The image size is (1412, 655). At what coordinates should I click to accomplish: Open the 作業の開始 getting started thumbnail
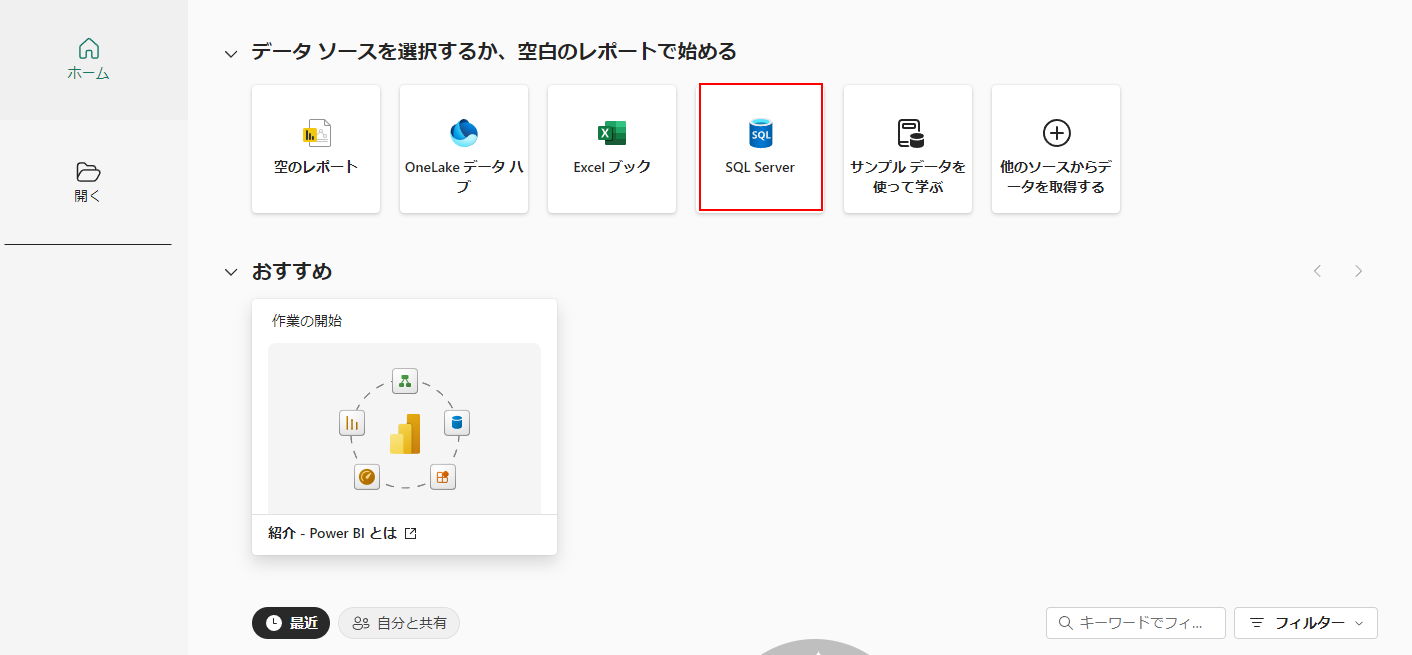[404, 427]
